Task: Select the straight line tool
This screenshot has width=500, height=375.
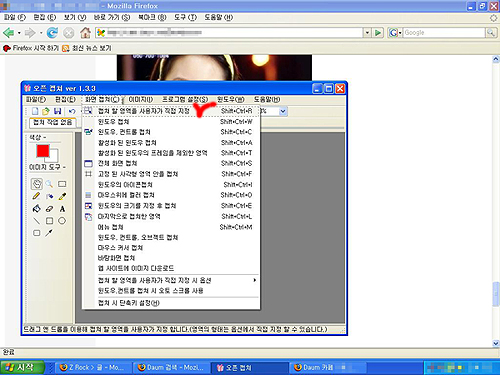Action: coord(36,221)
